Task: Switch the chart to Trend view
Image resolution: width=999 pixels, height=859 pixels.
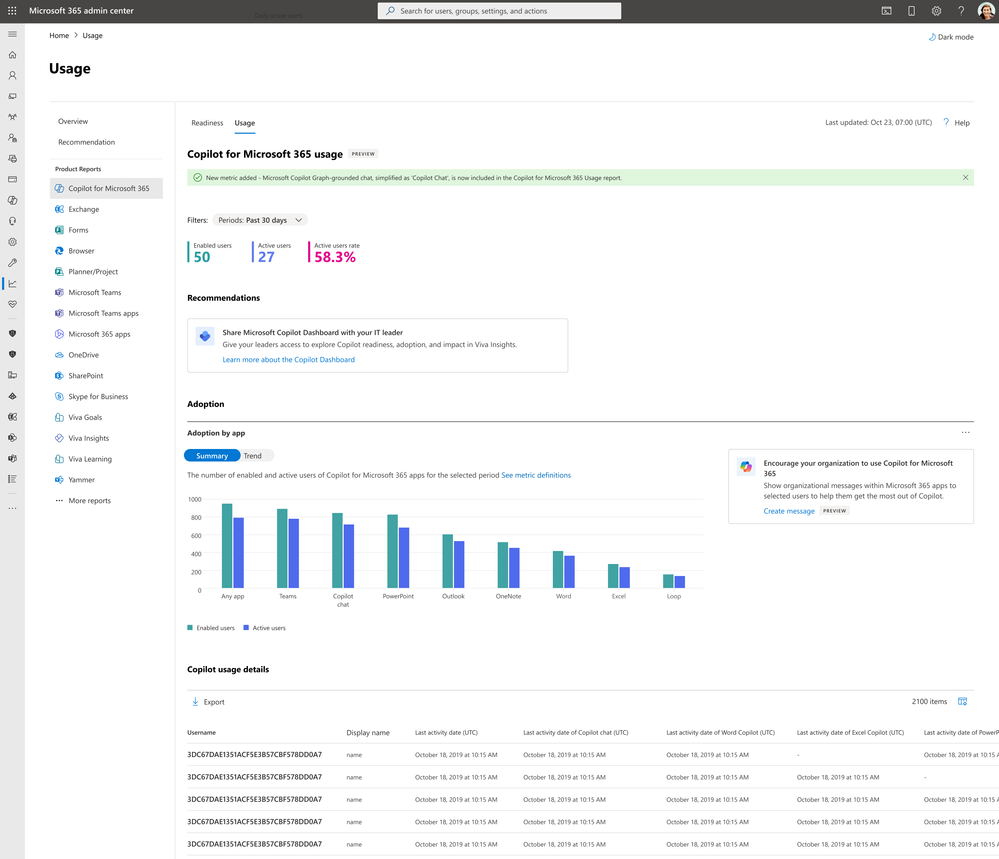Action: coord(253,456)
